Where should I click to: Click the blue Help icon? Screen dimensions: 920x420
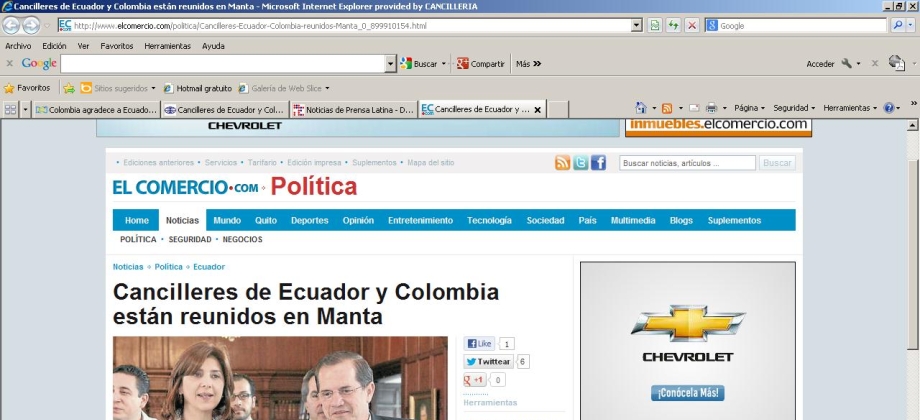coord(889,108)
